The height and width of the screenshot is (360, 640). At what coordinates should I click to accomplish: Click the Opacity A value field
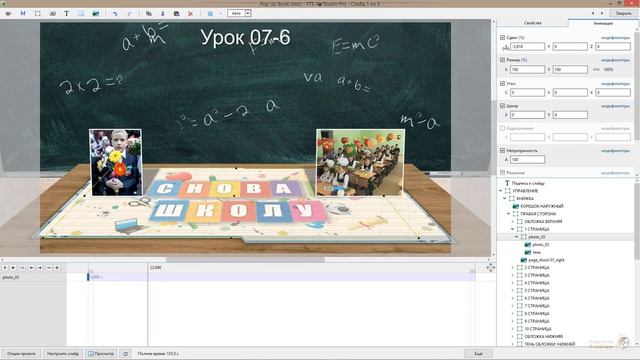(x=527, y=160)
